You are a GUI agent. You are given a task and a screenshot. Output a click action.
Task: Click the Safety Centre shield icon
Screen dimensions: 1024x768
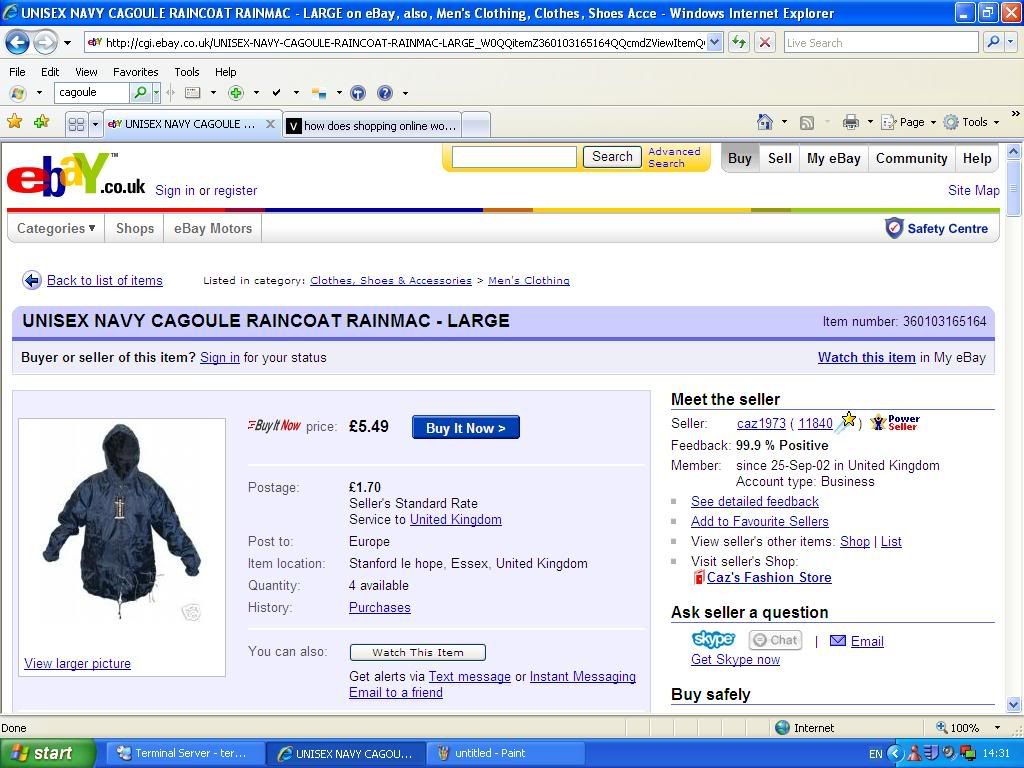point(893,228)
